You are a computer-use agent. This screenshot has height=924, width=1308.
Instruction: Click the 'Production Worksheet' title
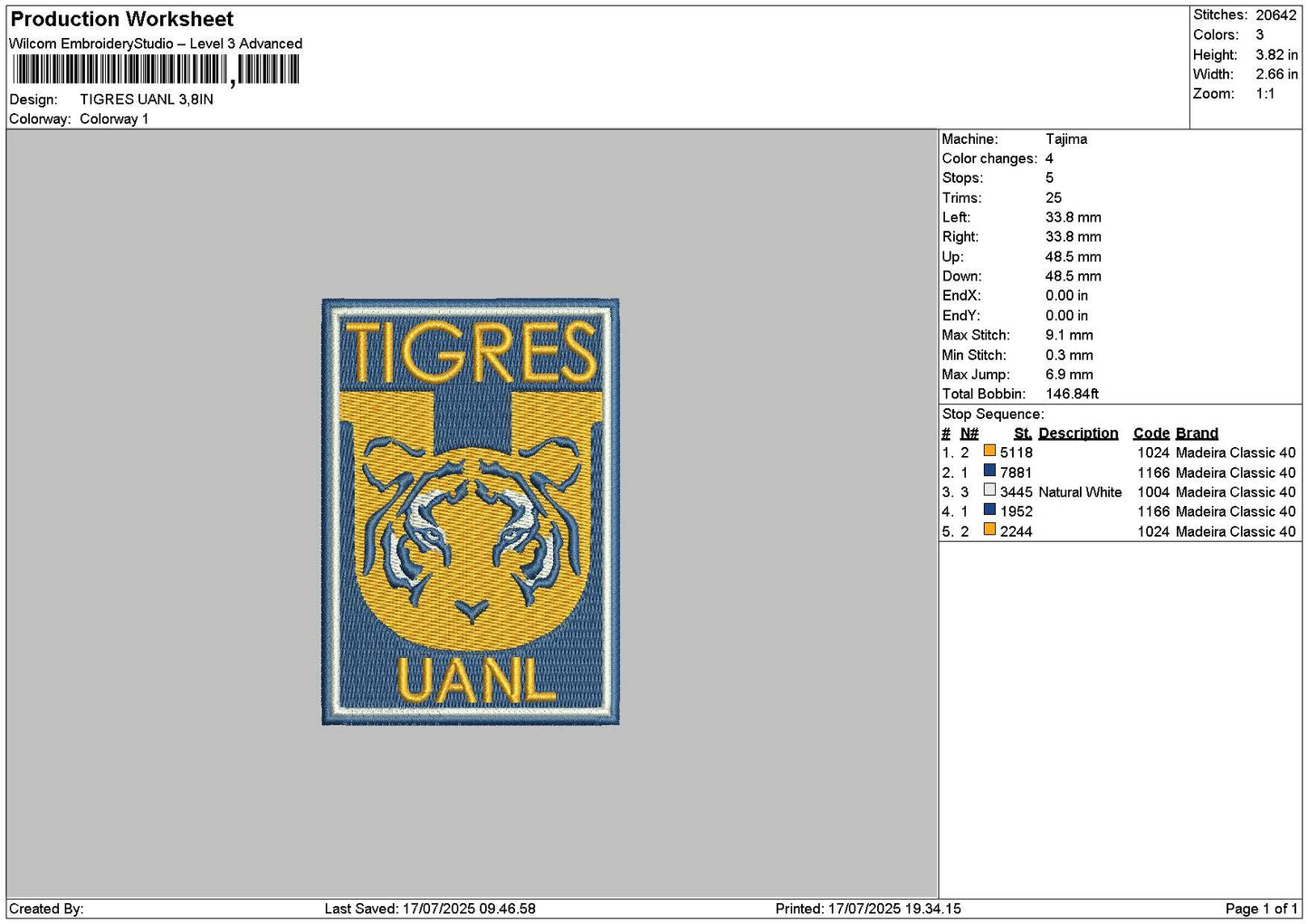(121, 19)
